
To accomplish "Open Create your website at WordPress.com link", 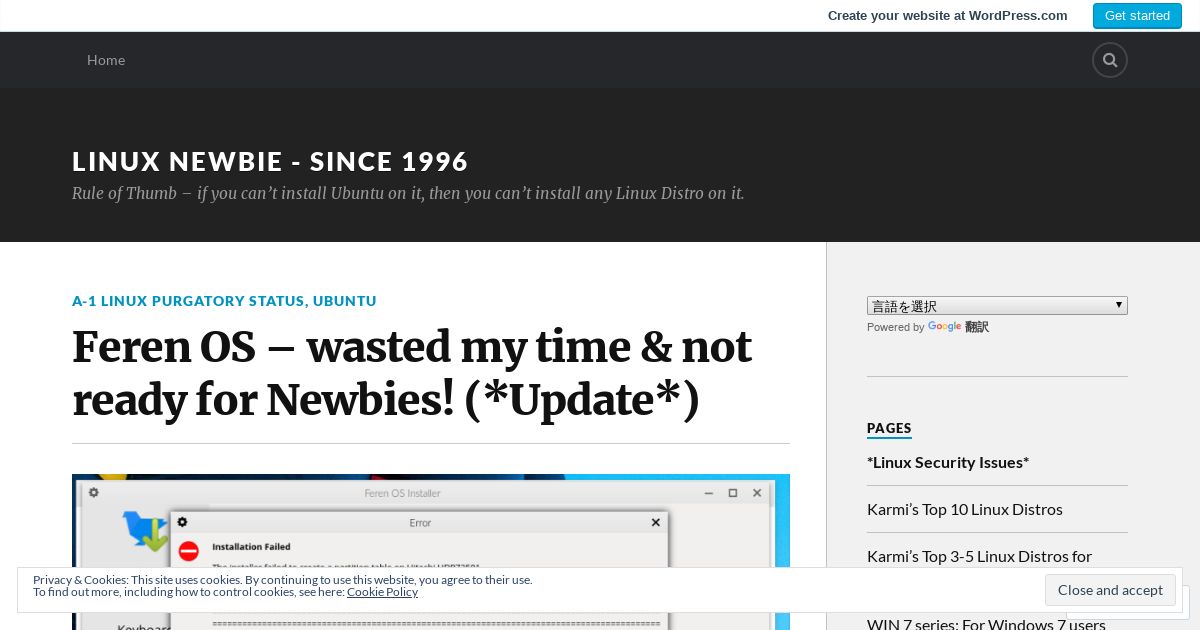I will pos(947,16).
